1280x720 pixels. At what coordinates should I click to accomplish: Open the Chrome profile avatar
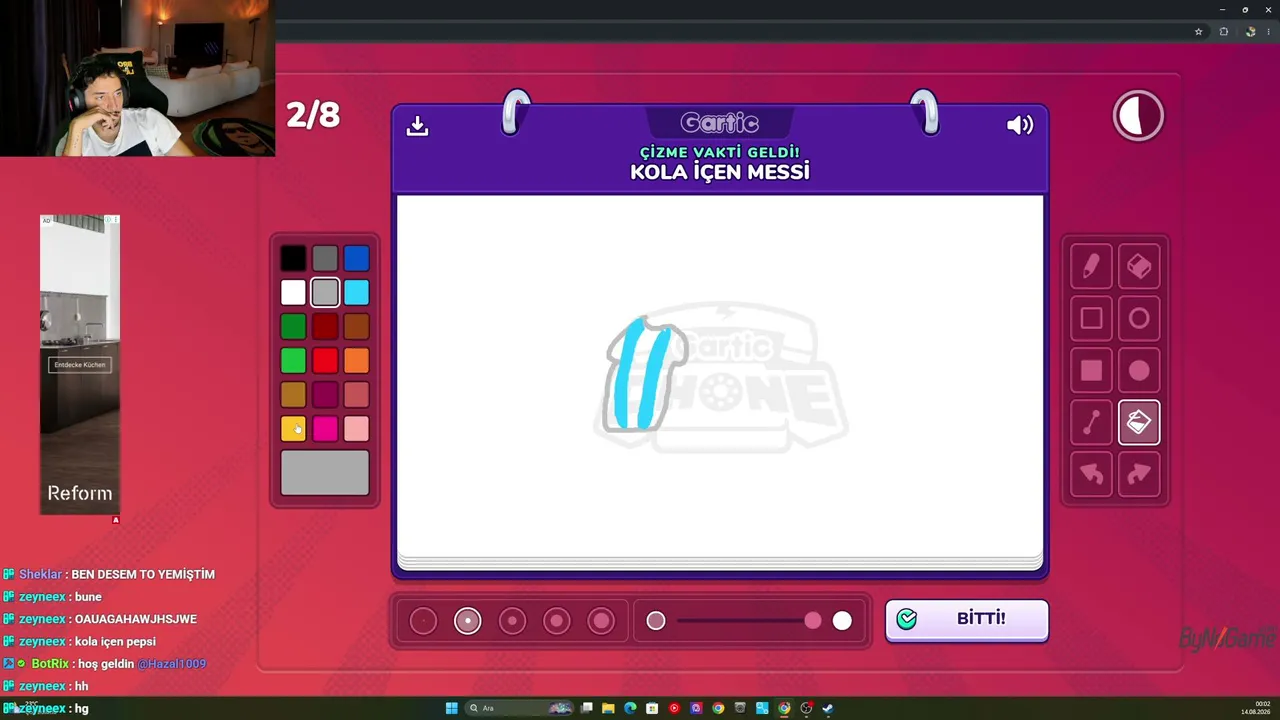[1250, 31]
